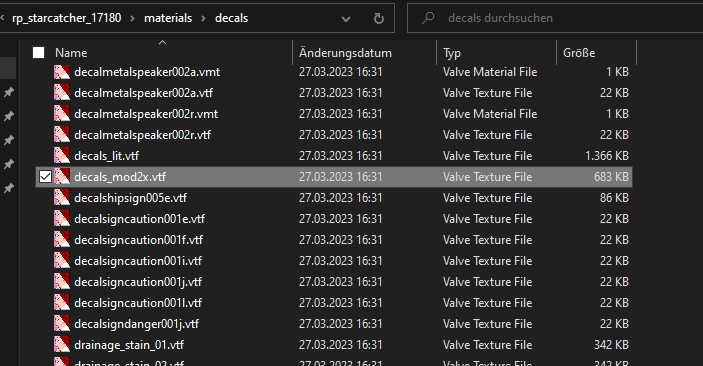This screenshot has height=366, width=703.
Task: Click the 683 KB size cell
Action: (612, 177)
